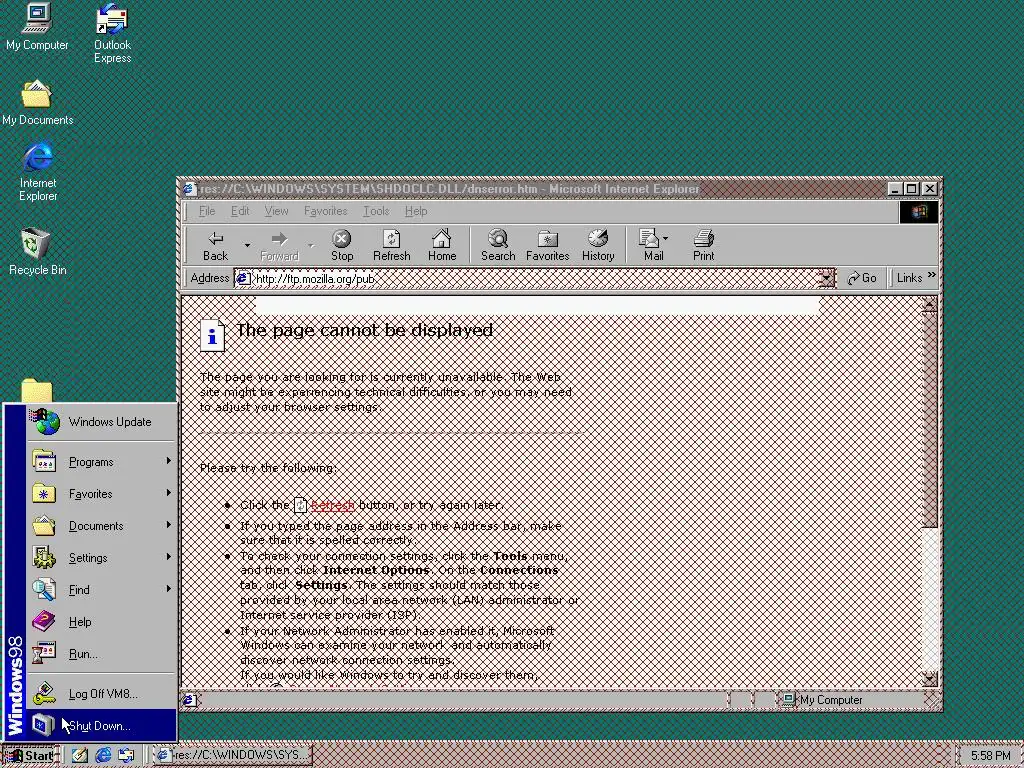The width and height of the screenshot is (1024, 768).
Task: Open the File menu
Action: 206,211
